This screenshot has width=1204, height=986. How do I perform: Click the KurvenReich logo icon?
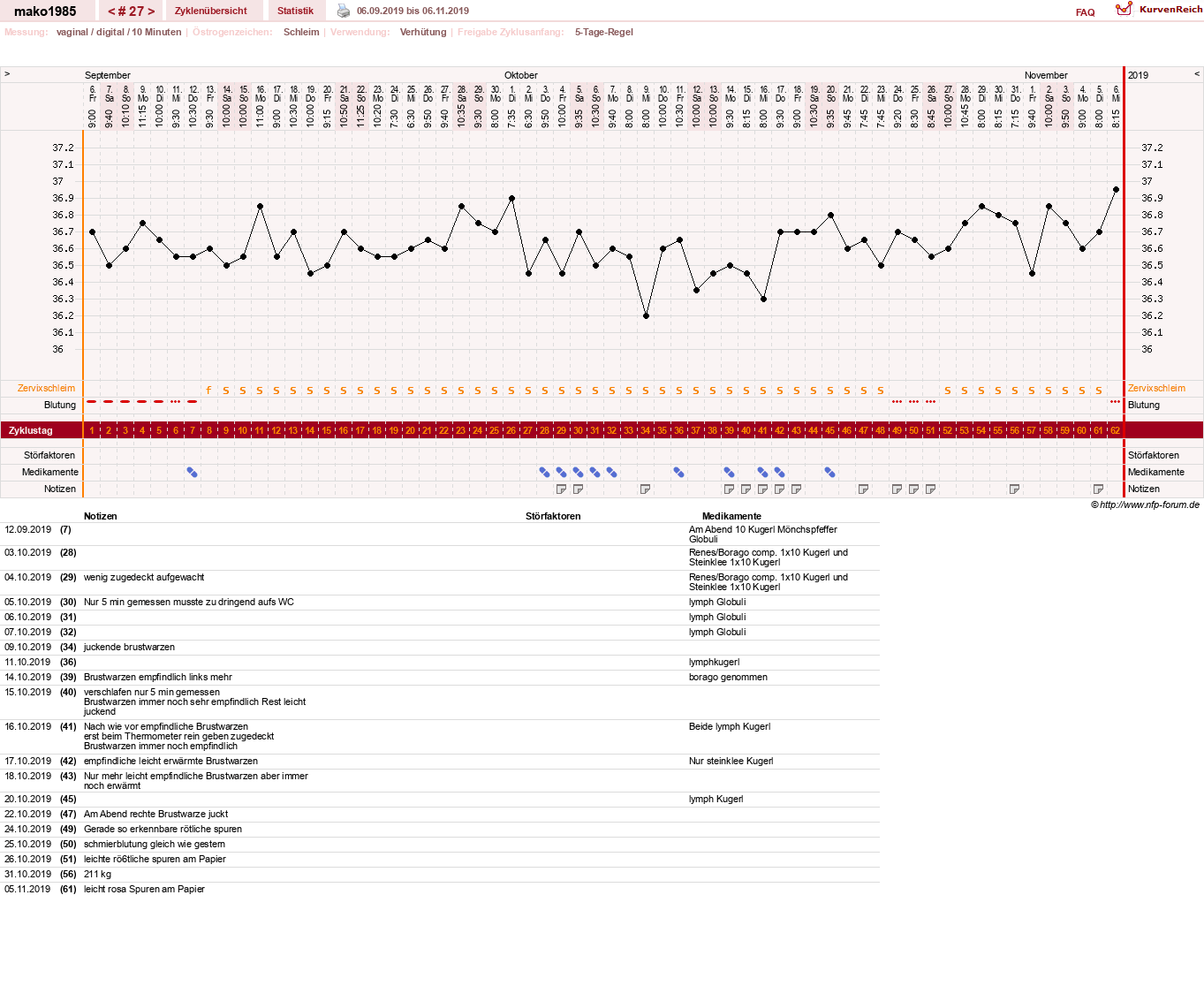point(1124,9)
